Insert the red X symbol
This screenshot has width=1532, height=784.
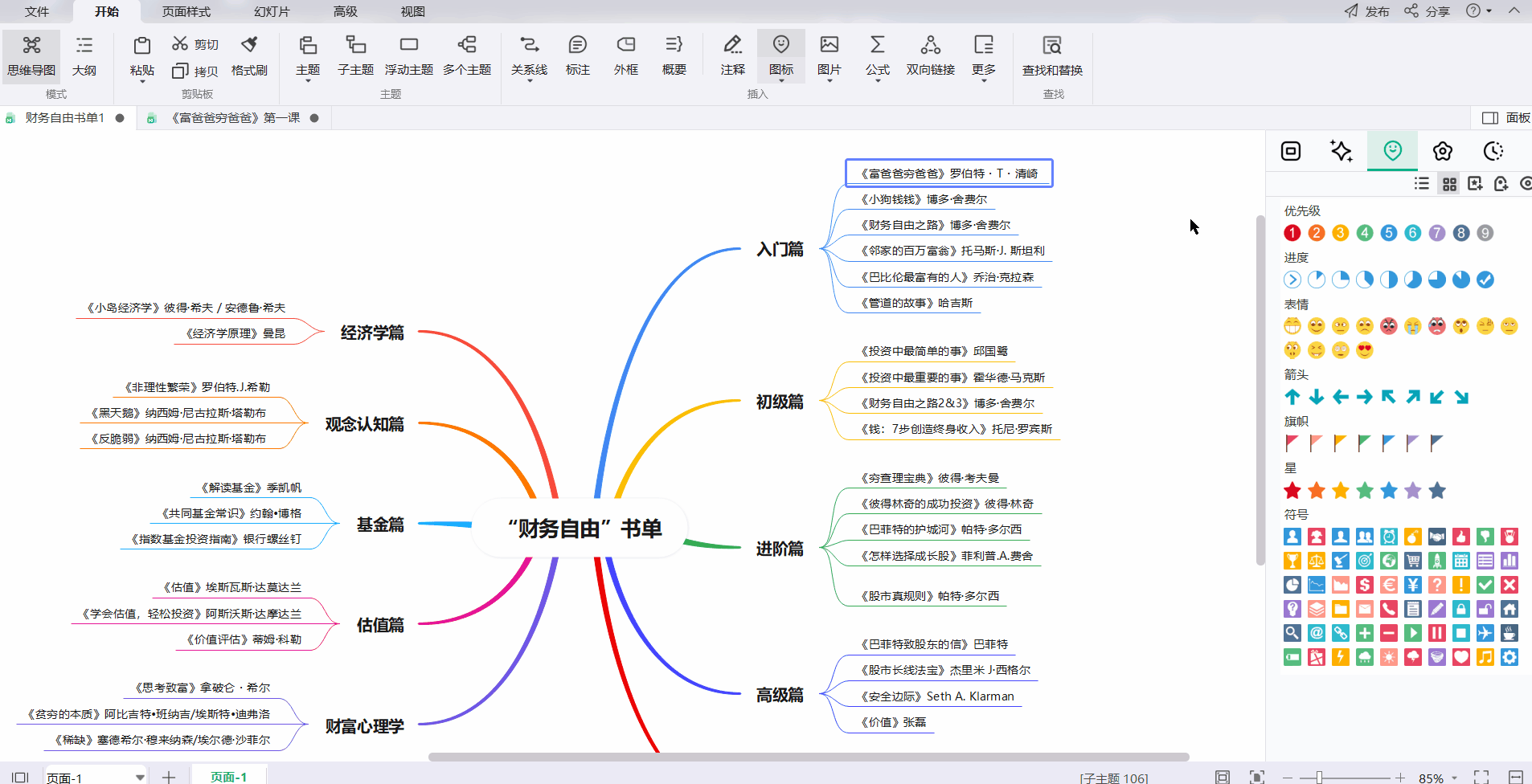[1509, 585]
